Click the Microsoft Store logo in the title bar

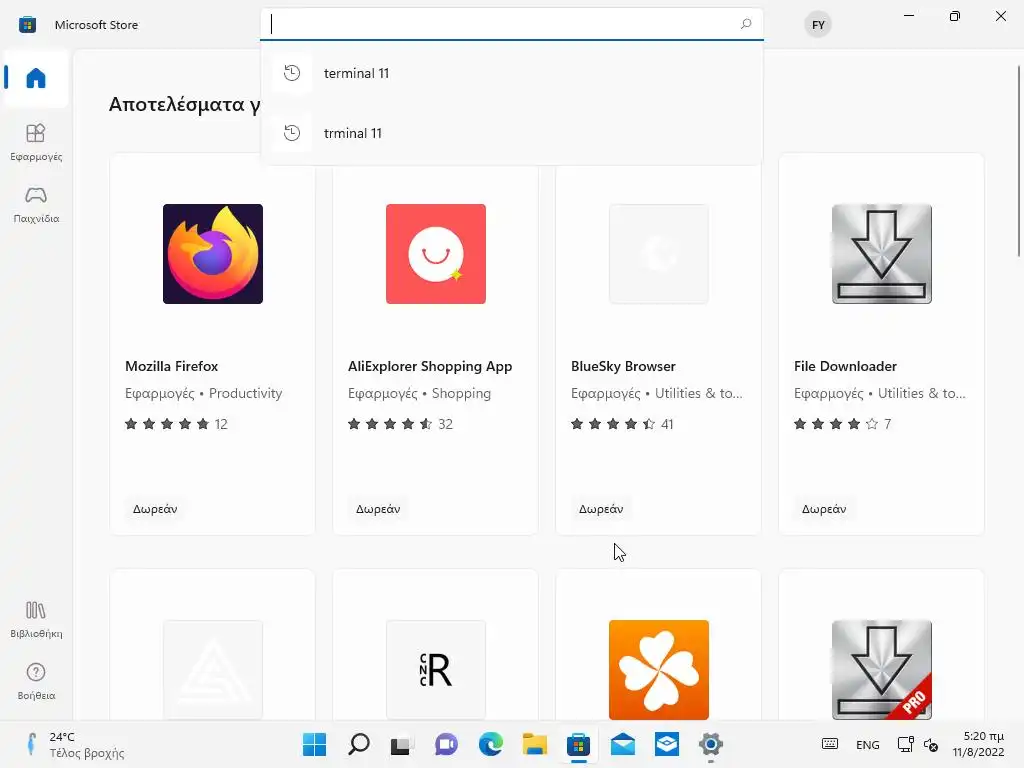[x=27, y=25]
